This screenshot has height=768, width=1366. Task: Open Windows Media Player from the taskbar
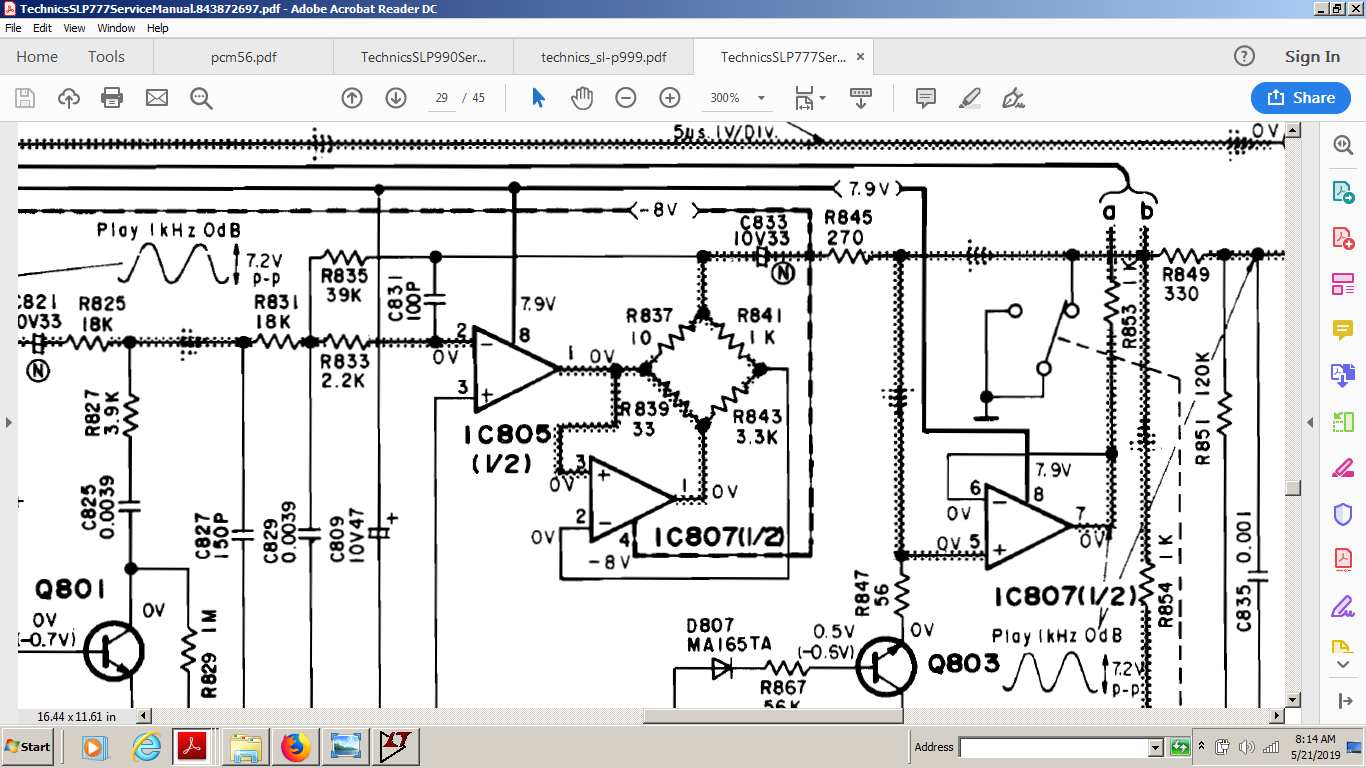click(x=93, y=747)
